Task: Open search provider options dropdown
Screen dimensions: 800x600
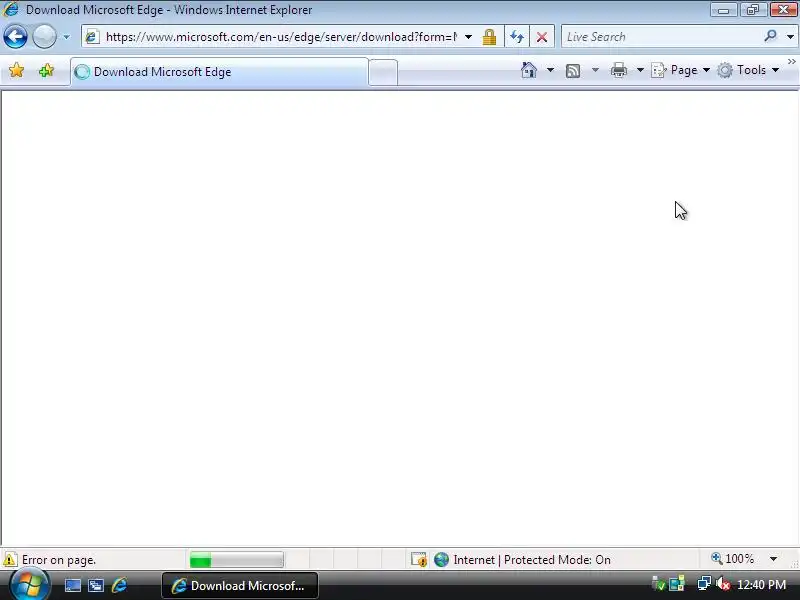Action: pos(790,37)
